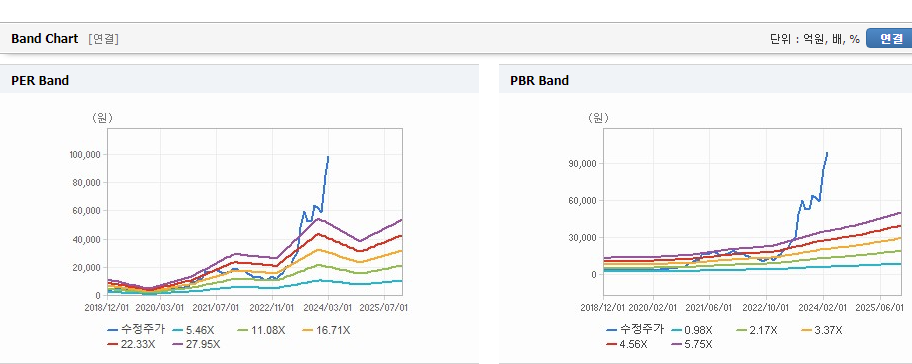Click the PBR Band panel title
This screenshot has width=912, height=364.
pyautogui.click(x=539, y=81)
